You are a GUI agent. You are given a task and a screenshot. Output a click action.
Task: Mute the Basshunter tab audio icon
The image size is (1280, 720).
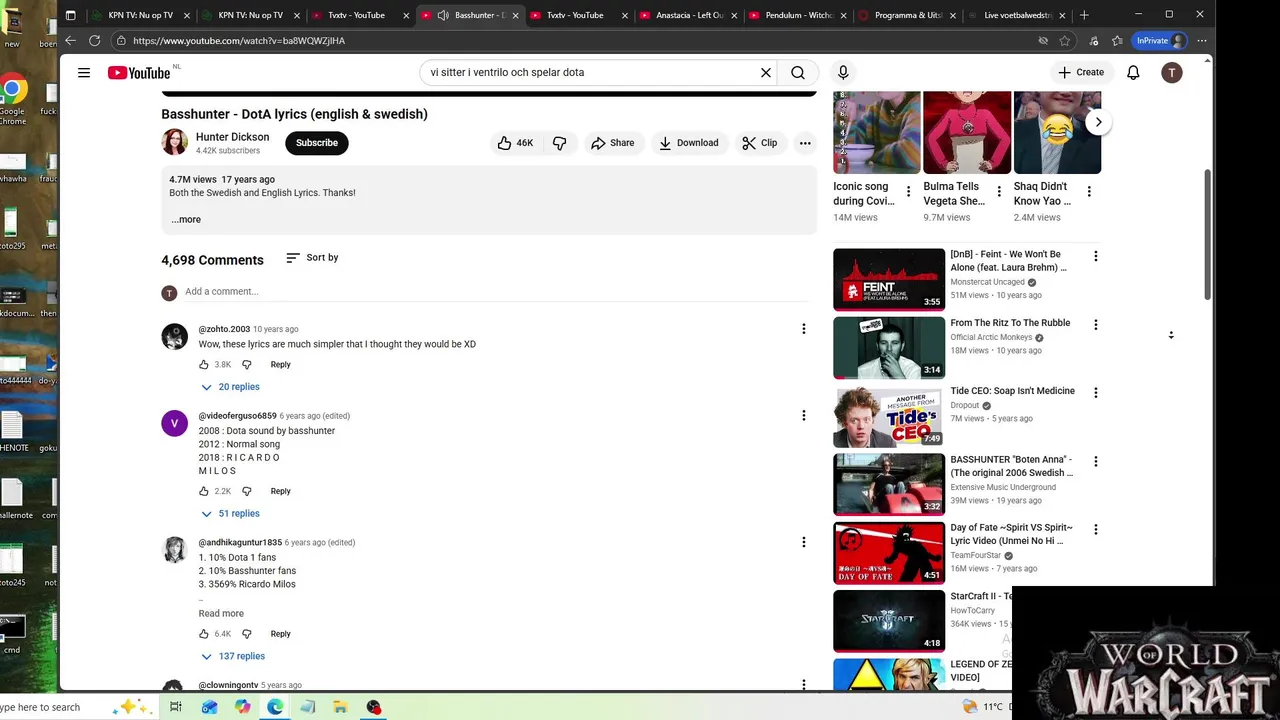[x=443, y=15]
